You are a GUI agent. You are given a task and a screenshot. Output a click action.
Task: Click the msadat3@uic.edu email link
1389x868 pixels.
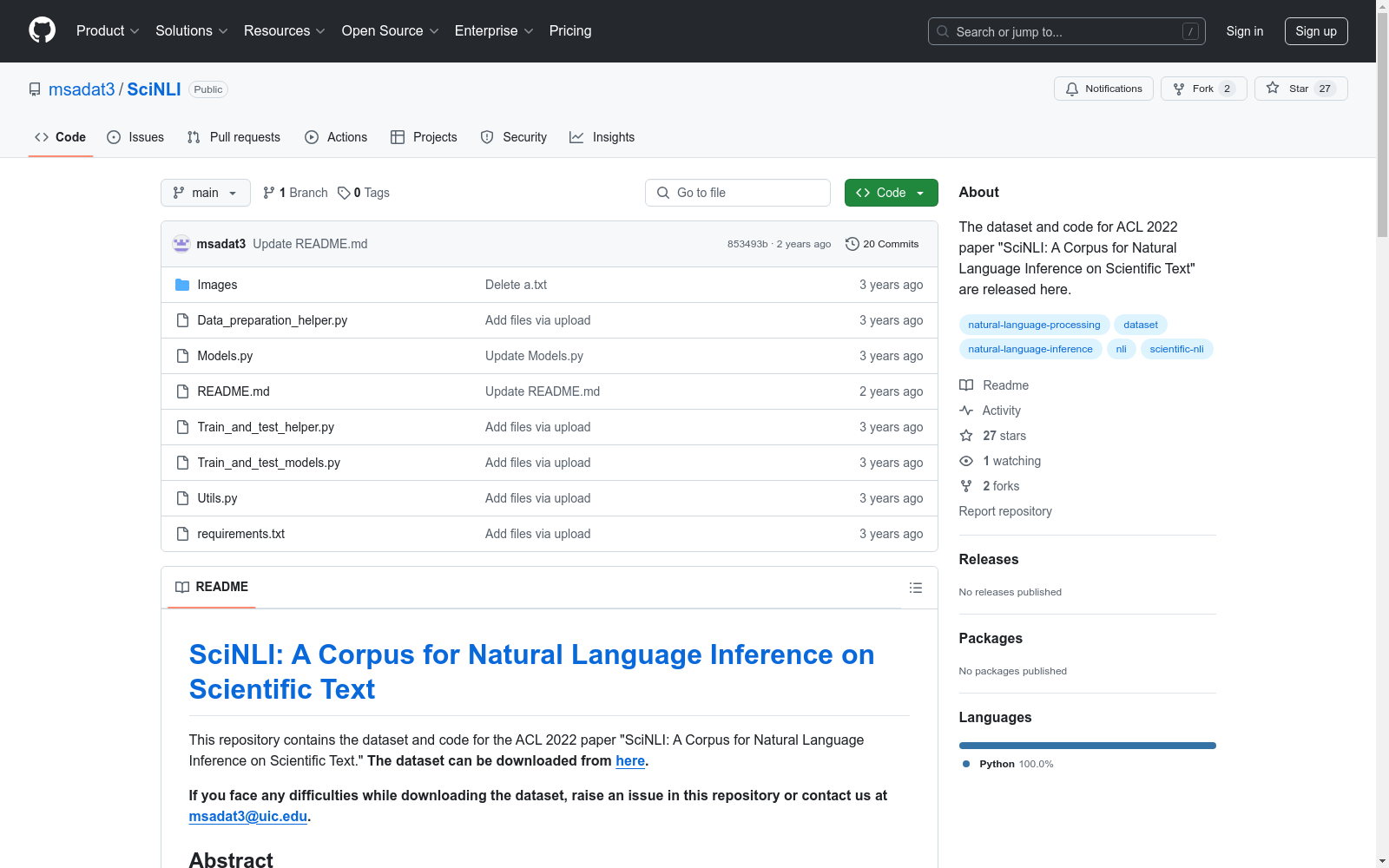click(248, 817)
